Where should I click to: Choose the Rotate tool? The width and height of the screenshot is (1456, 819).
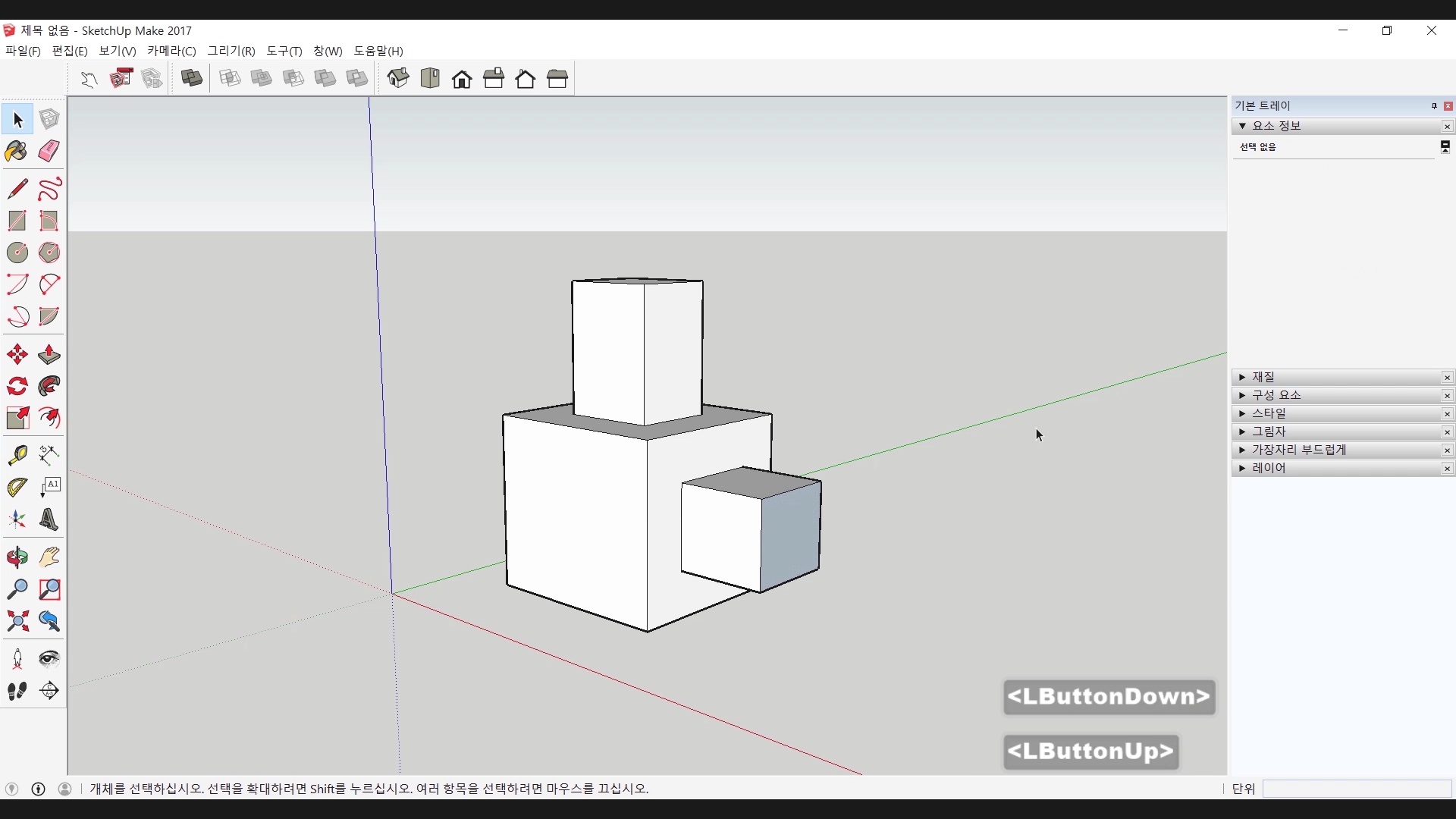[17, 387]
